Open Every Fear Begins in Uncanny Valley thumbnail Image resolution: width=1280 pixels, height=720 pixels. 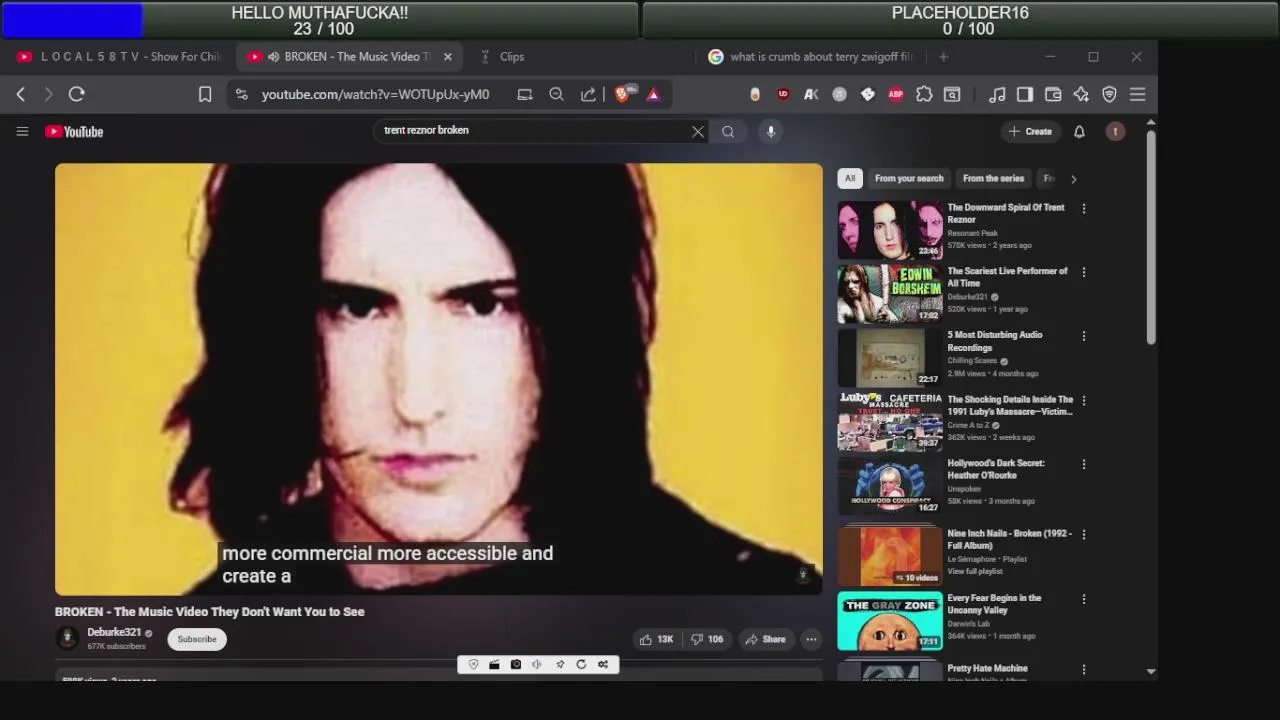[890, 621]
